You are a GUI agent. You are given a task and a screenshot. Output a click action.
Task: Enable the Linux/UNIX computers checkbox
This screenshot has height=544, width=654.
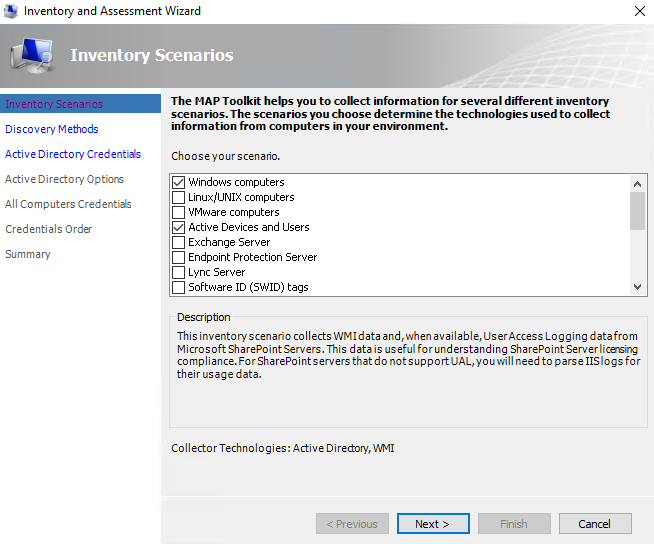point(179,198)
